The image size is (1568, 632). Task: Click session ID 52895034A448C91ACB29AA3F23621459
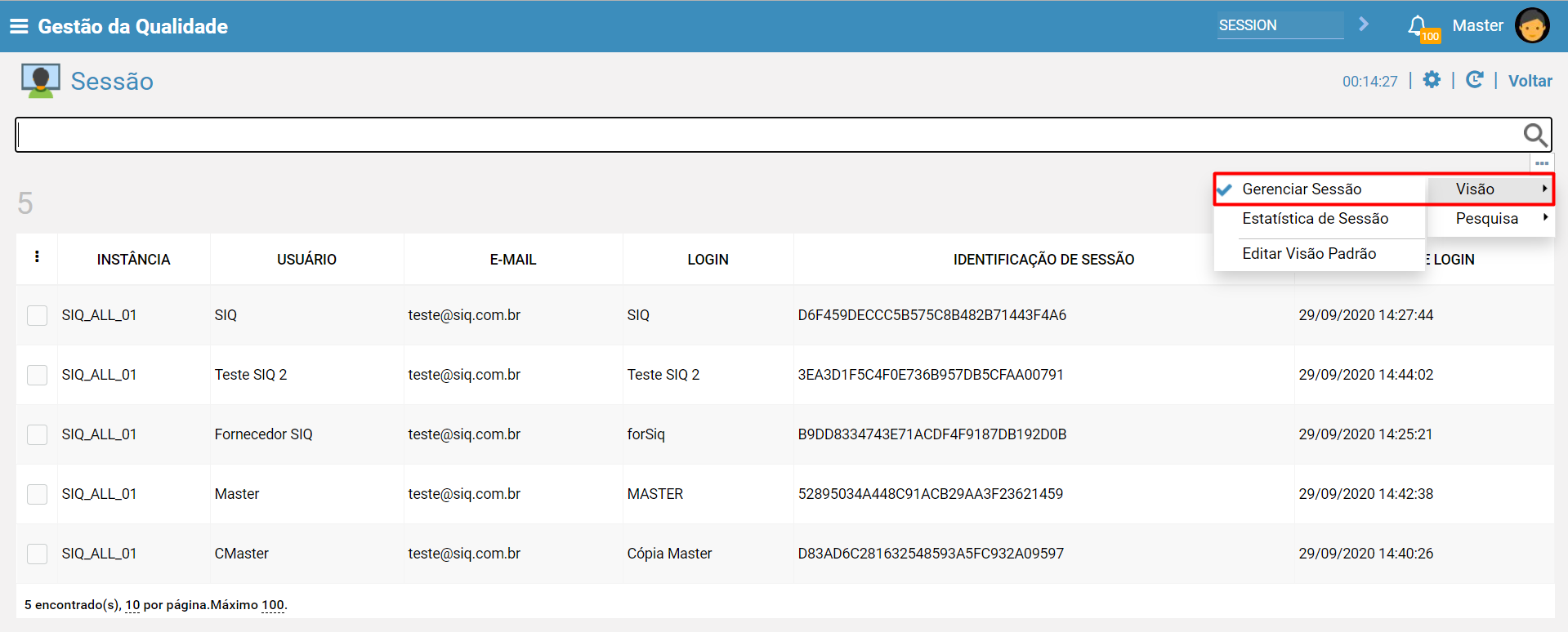pyautogui.click(x=930, y=494)
